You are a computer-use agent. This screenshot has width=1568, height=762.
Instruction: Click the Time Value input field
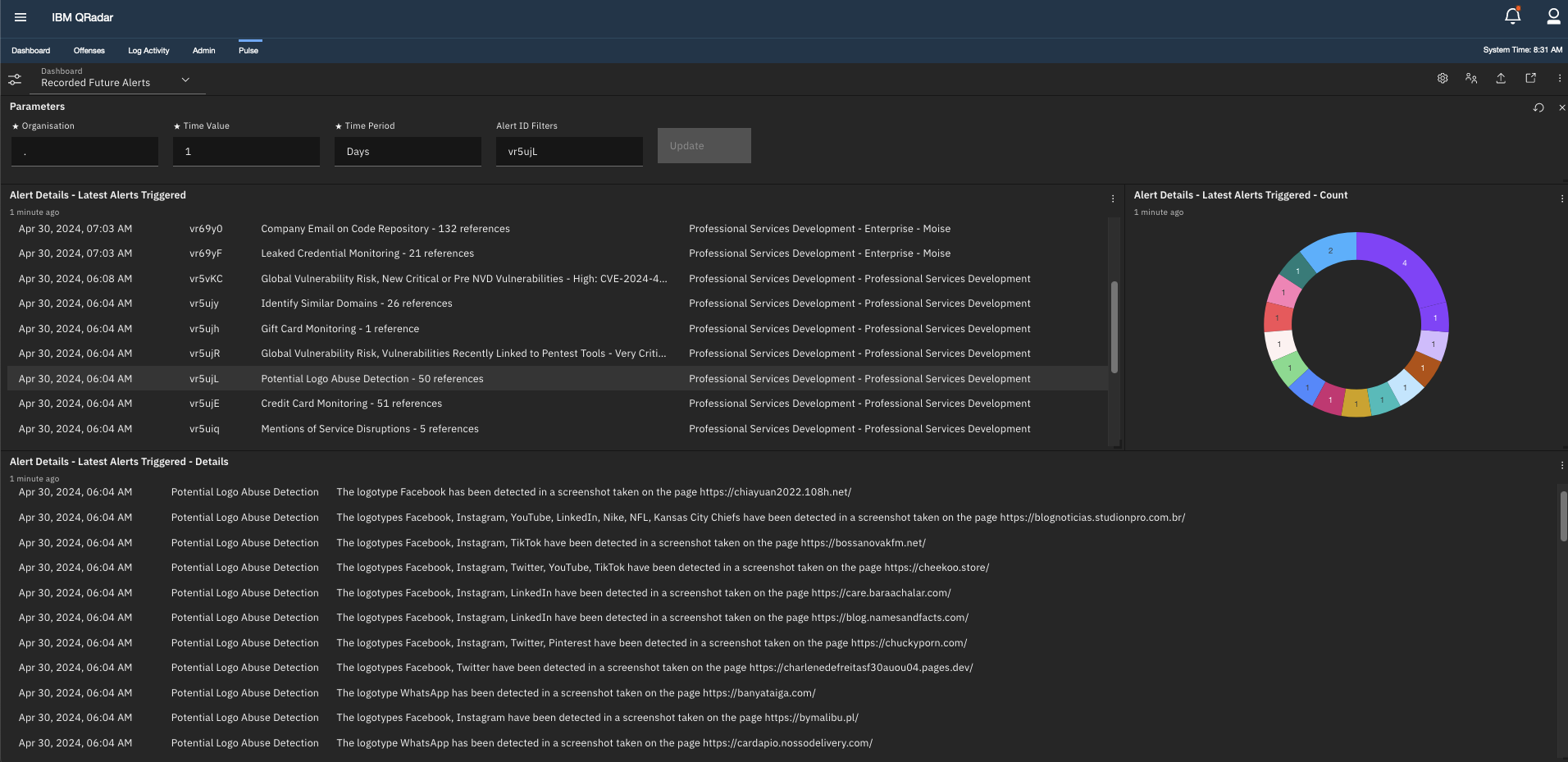tap(246, 152)
